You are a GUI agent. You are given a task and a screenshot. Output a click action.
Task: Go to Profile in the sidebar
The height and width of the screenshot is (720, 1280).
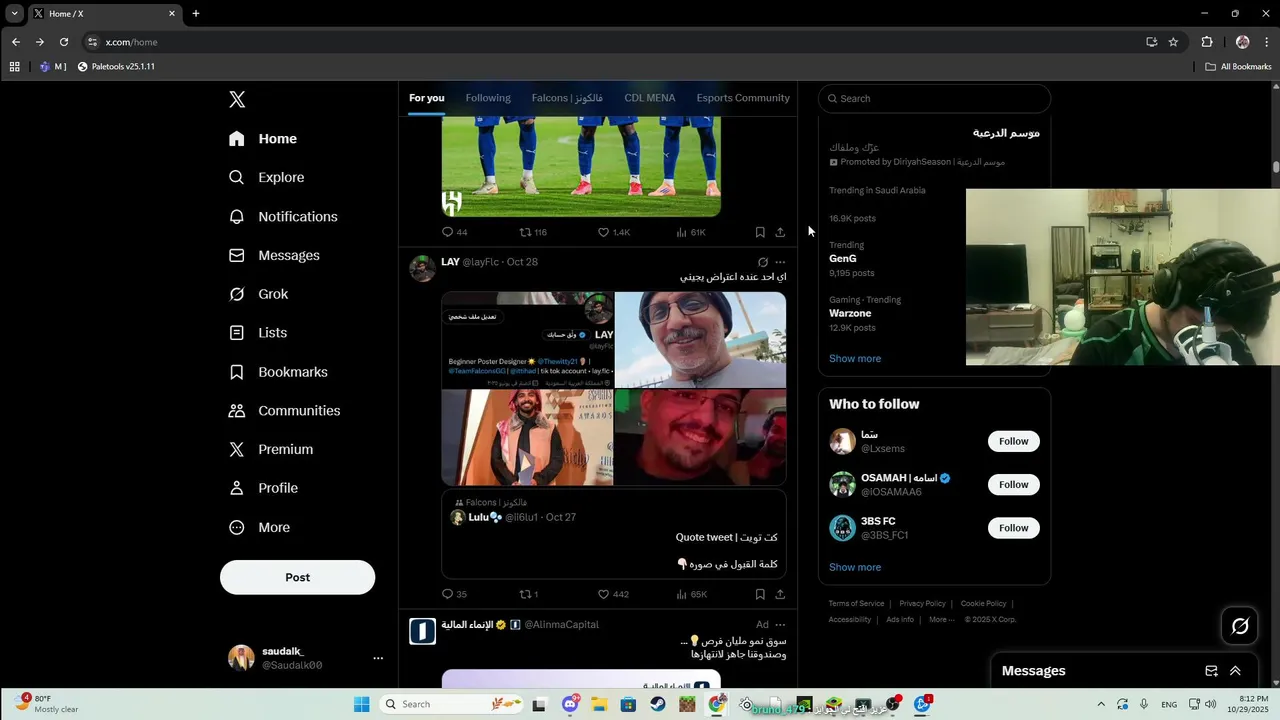[x=263, y=488]
